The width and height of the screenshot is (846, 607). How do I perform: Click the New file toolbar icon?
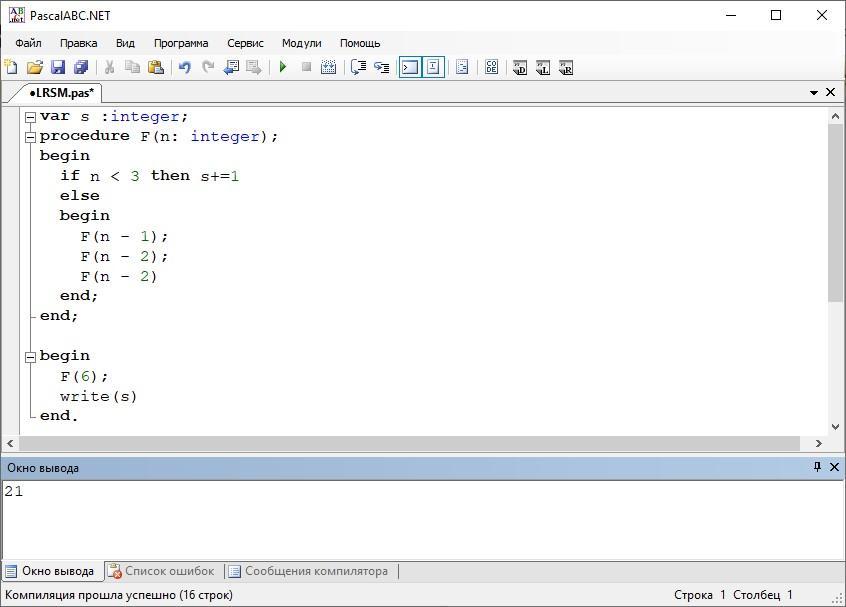point(11,67)
